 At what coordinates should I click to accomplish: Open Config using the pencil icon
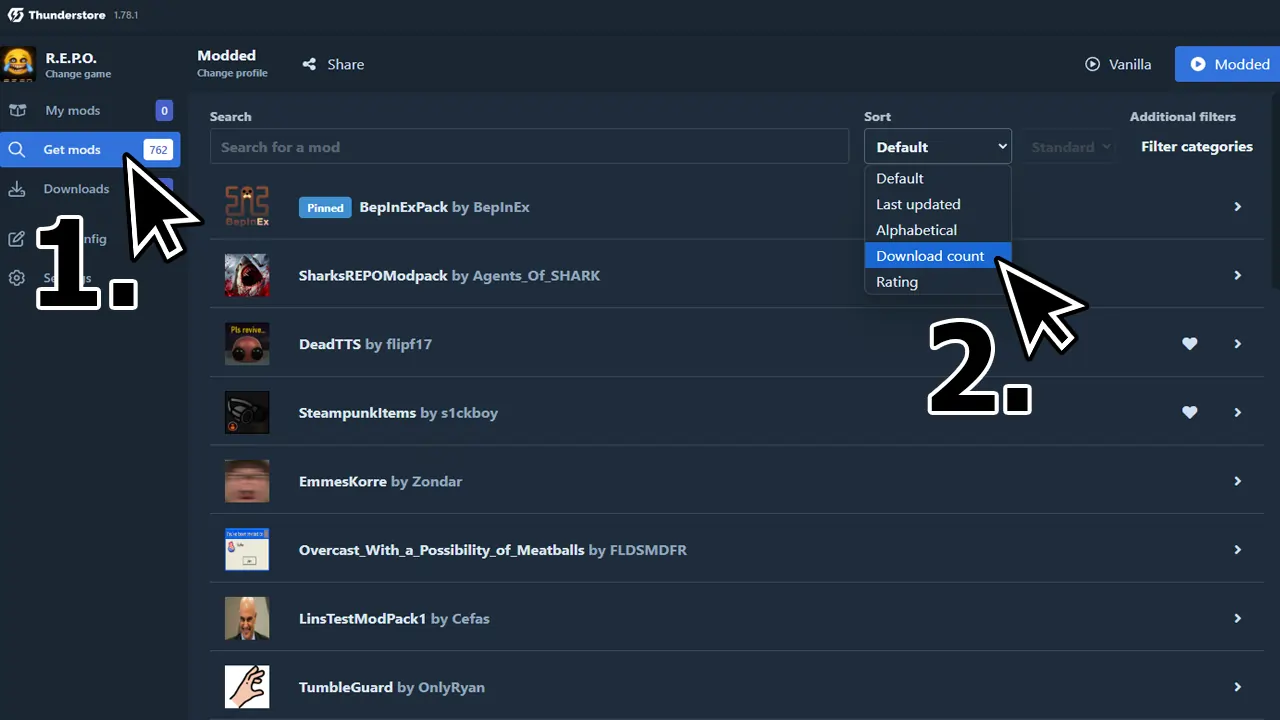[x=16, y=238]
